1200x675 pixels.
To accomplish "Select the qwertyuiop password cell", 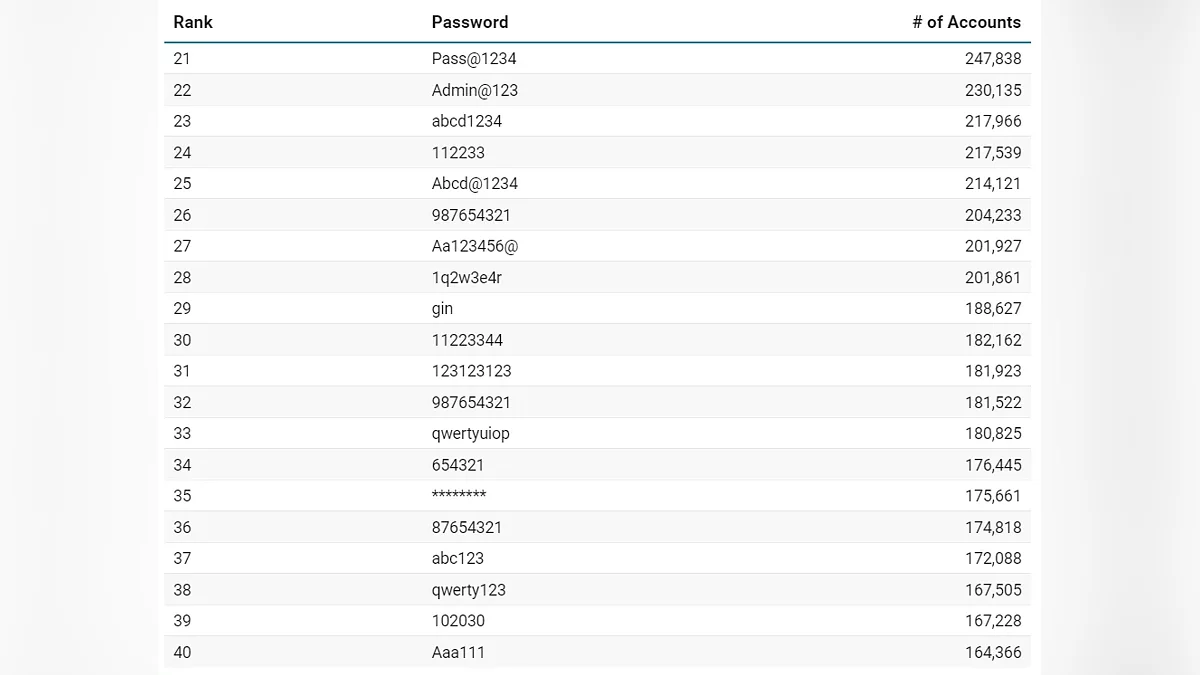I will [x=471, y=434].
